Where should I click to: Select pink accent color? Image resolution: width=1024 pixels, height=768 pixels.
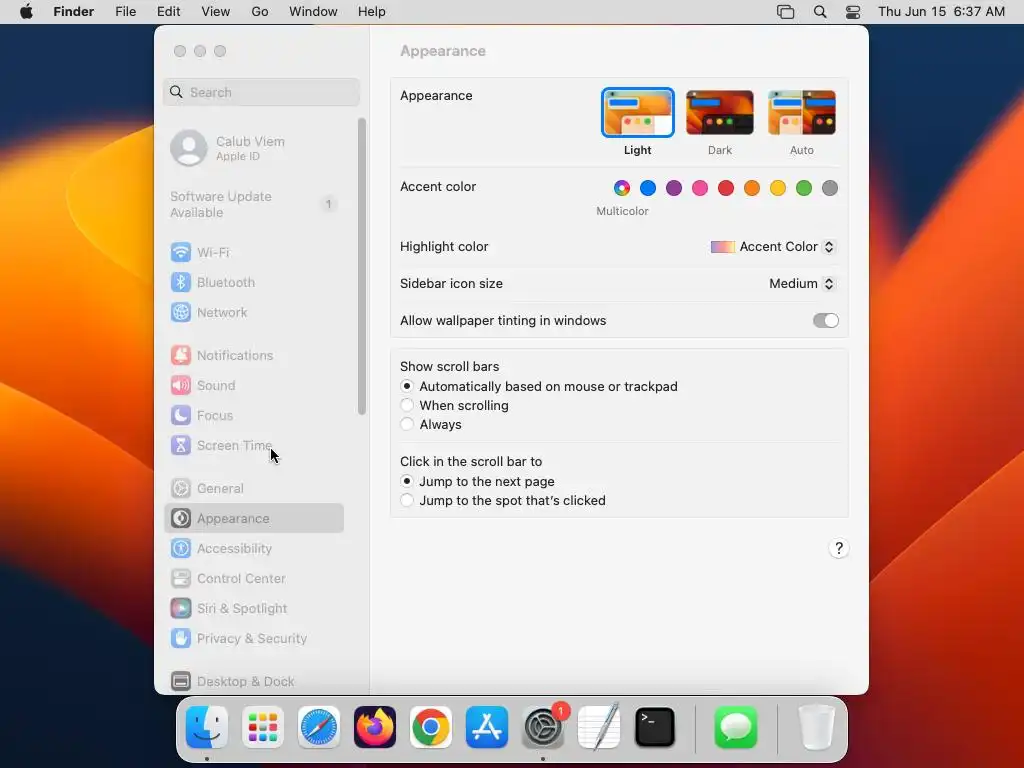(700, 188)
